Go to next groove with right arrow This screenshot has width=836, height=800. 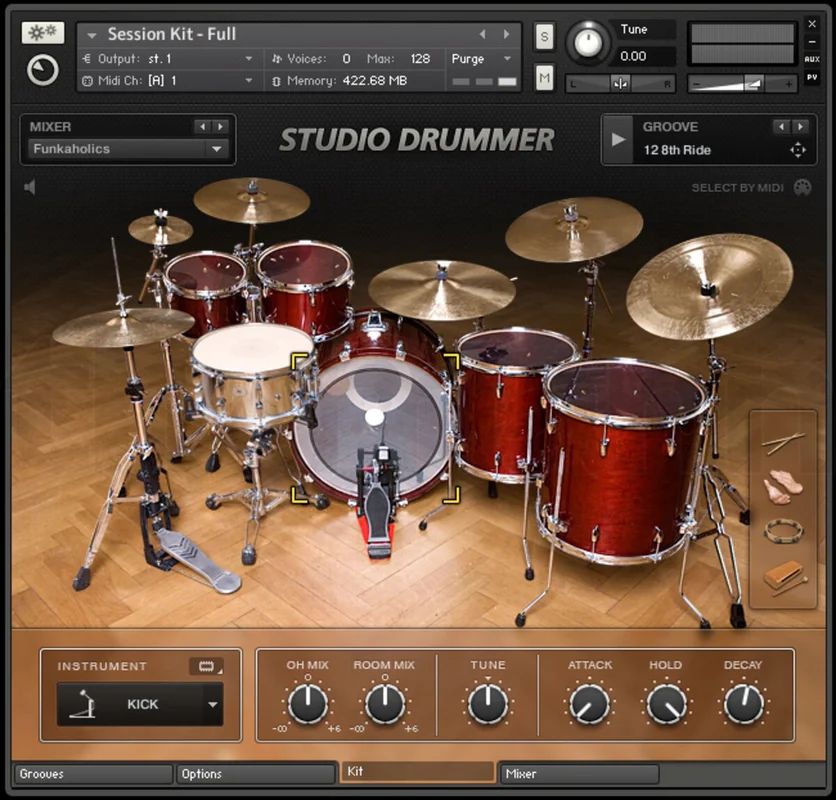pos(800,126)
